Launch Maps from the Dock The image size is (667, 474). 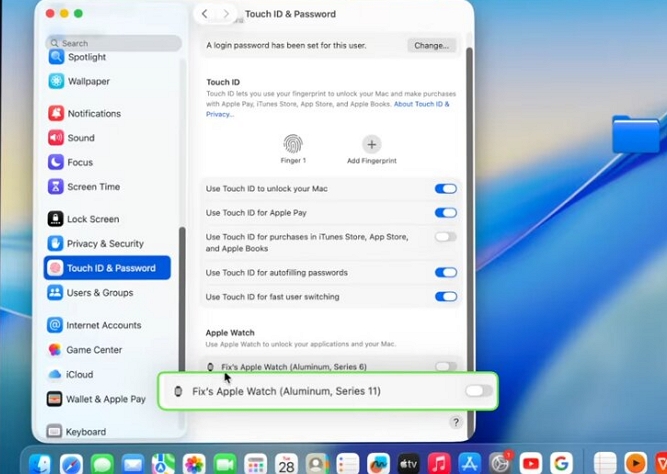tap(163, 464)
